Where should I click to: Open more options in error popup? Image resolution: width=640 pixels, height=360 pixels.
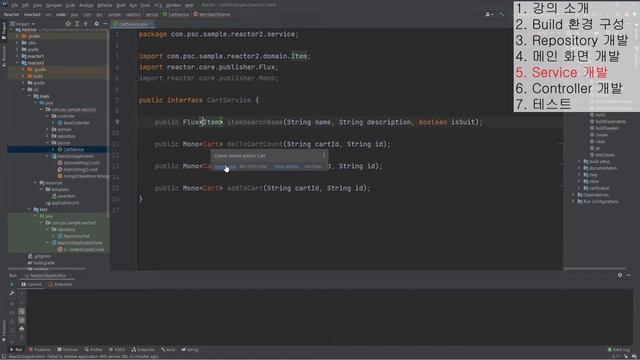click(x=324, y=156)
